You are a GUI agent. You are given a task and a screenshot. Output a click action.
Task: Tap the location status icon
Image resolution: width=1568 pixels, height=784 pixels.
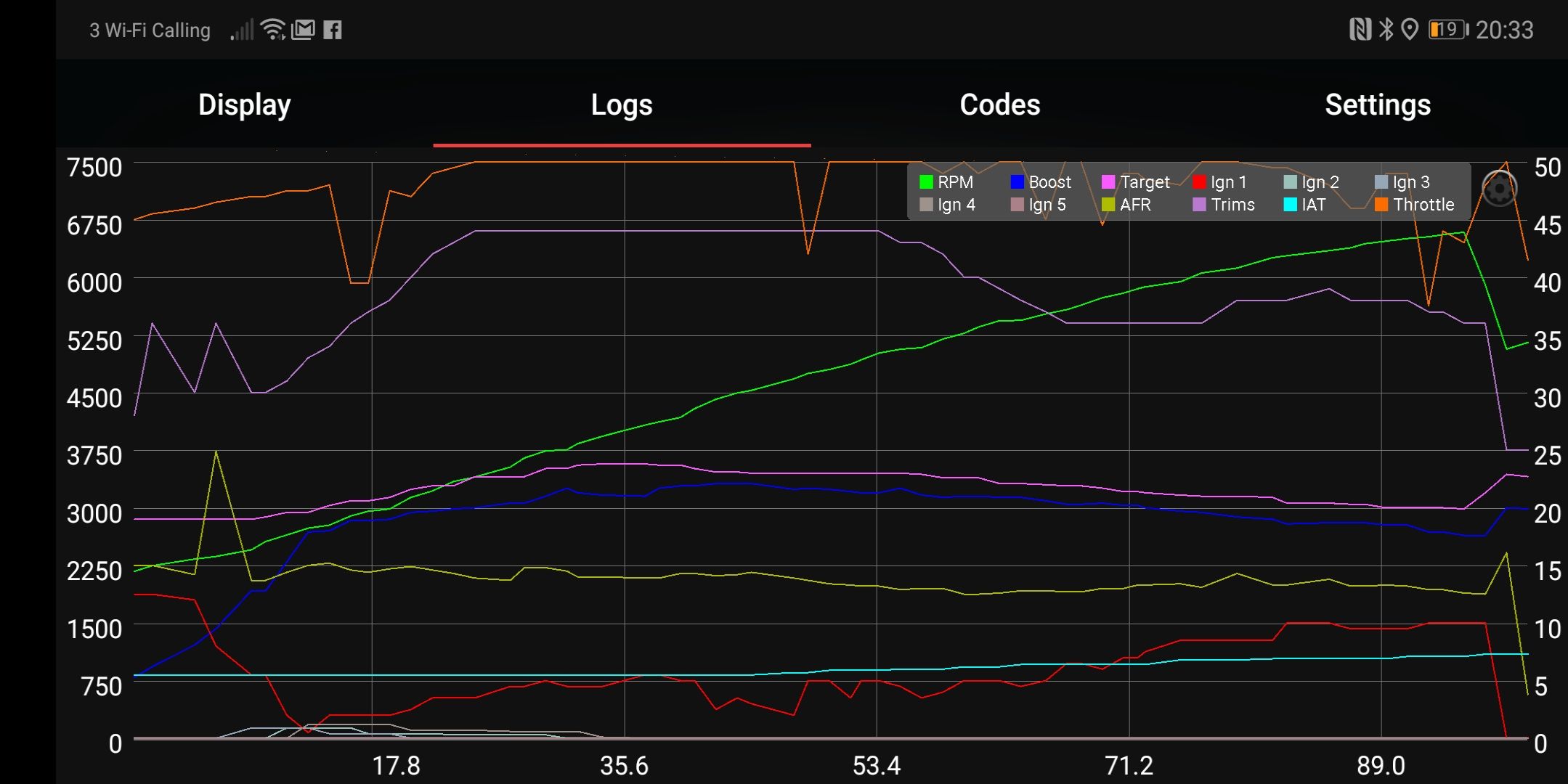[x=1412, y=28]
